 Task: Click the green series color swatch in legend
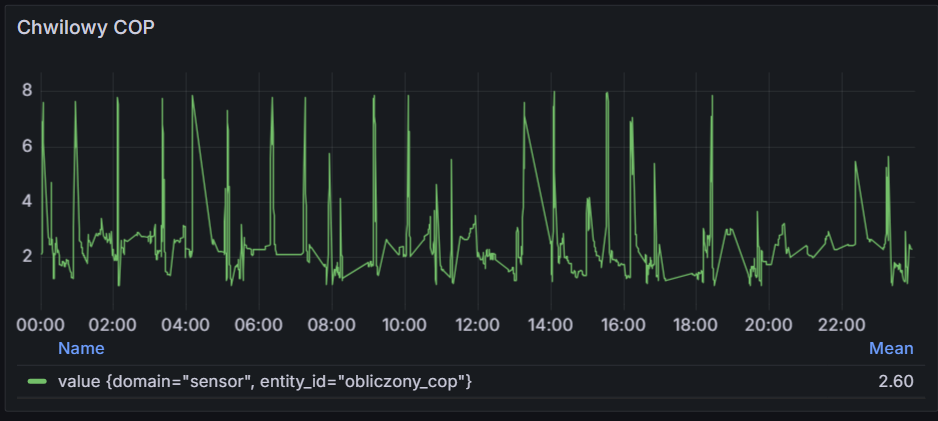point(37,381)
